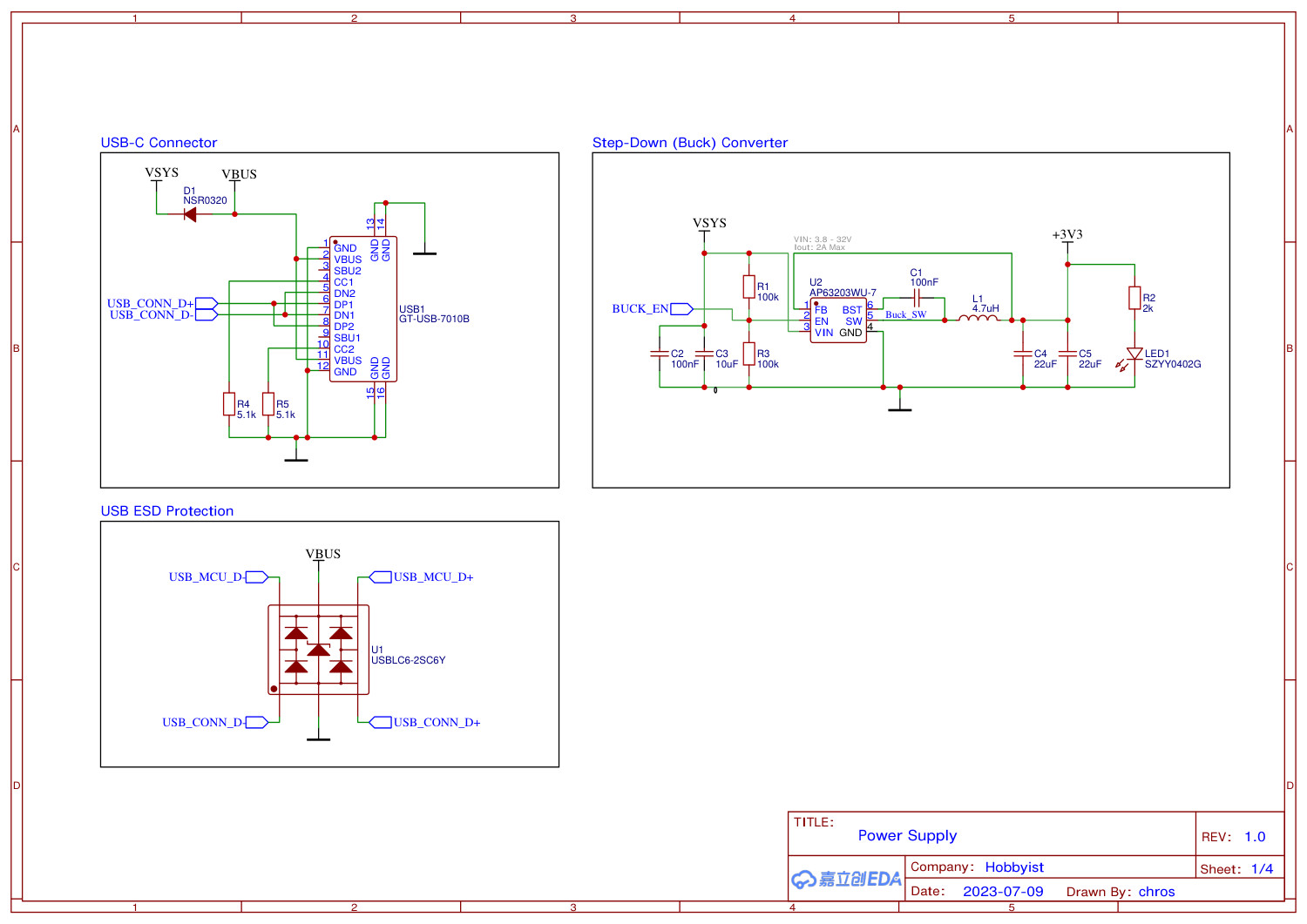
Task: Select the LED1 SZYY0402G symbol
Action: (1134, 354)
